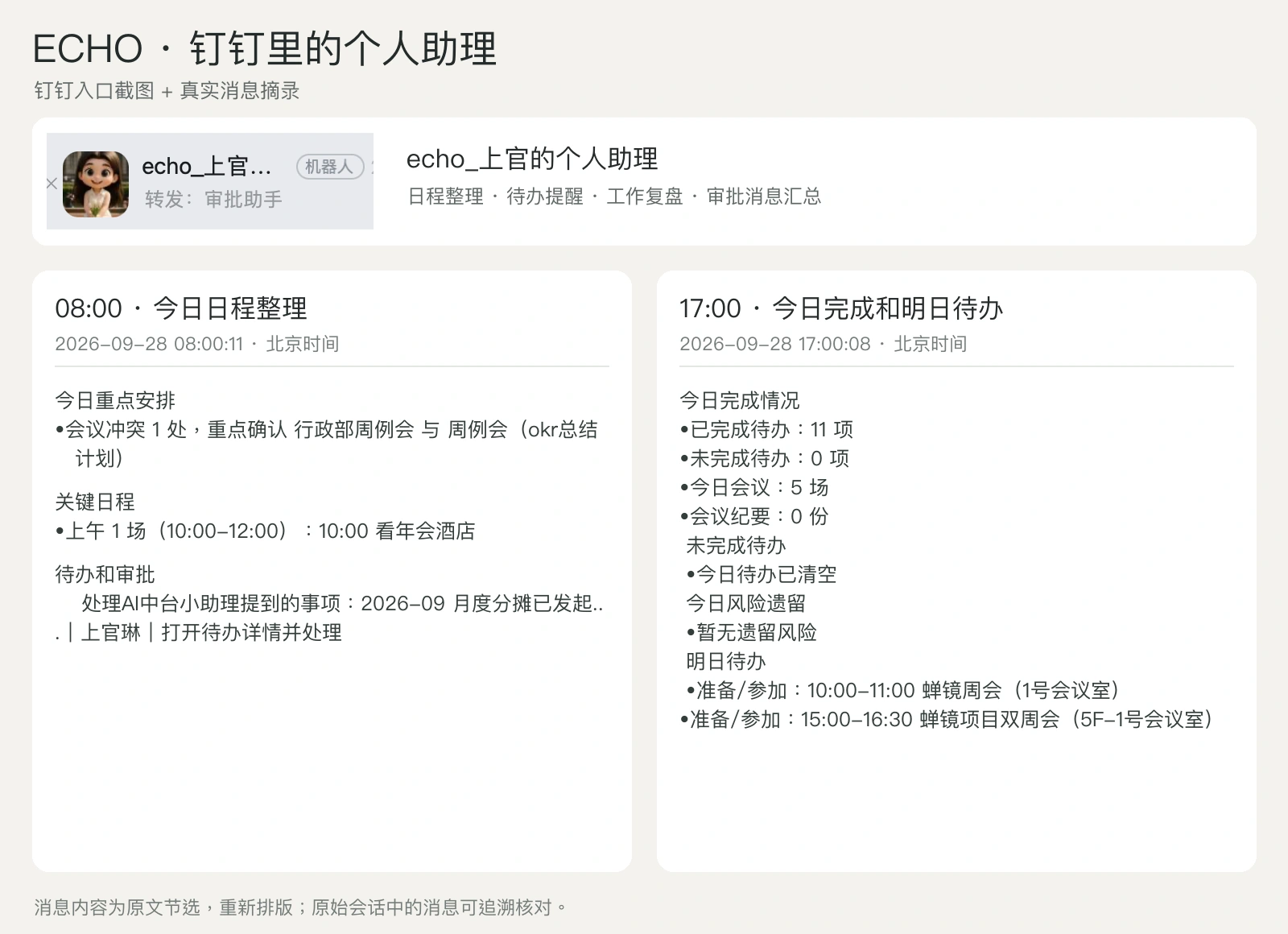Click the 上午 1 场 (10:00-12:00) entry
1288x934 pixels.
click(x=266, y=531)
